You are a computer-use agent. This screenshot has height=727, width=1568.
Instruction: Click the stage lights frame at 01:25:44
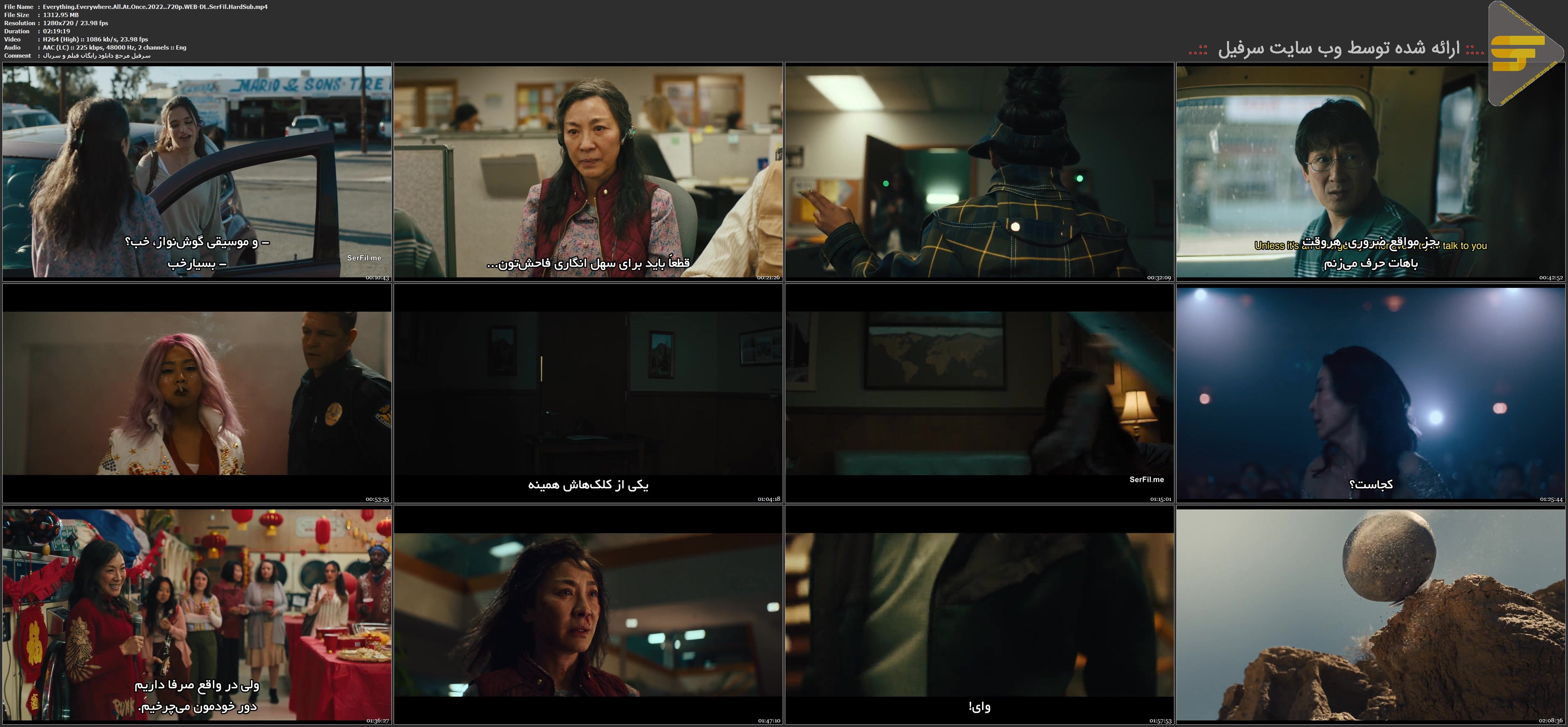tap(1371, 393)
